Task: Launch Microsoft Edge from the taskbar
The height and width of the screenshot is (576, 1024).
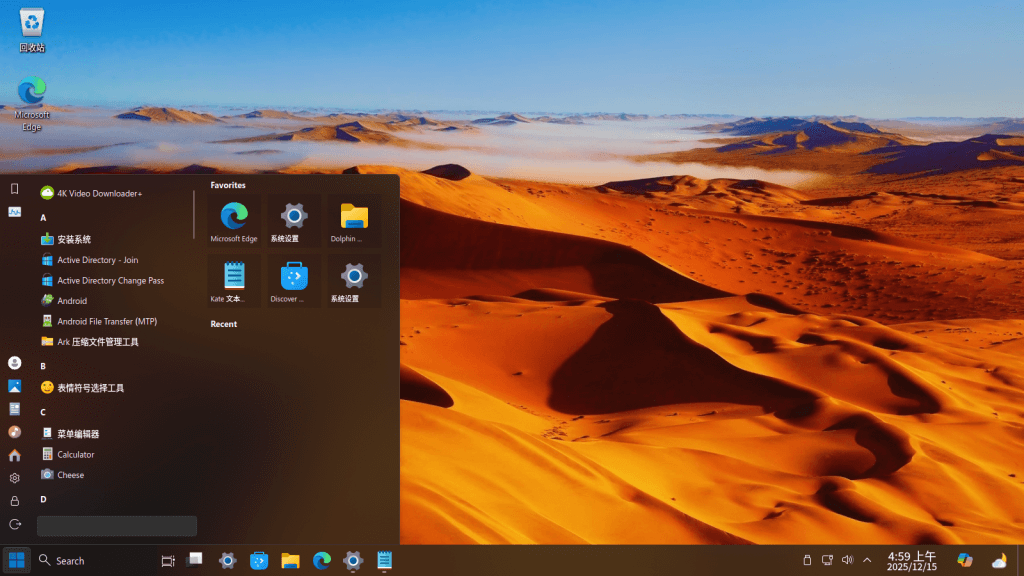Action: [321, 560]
